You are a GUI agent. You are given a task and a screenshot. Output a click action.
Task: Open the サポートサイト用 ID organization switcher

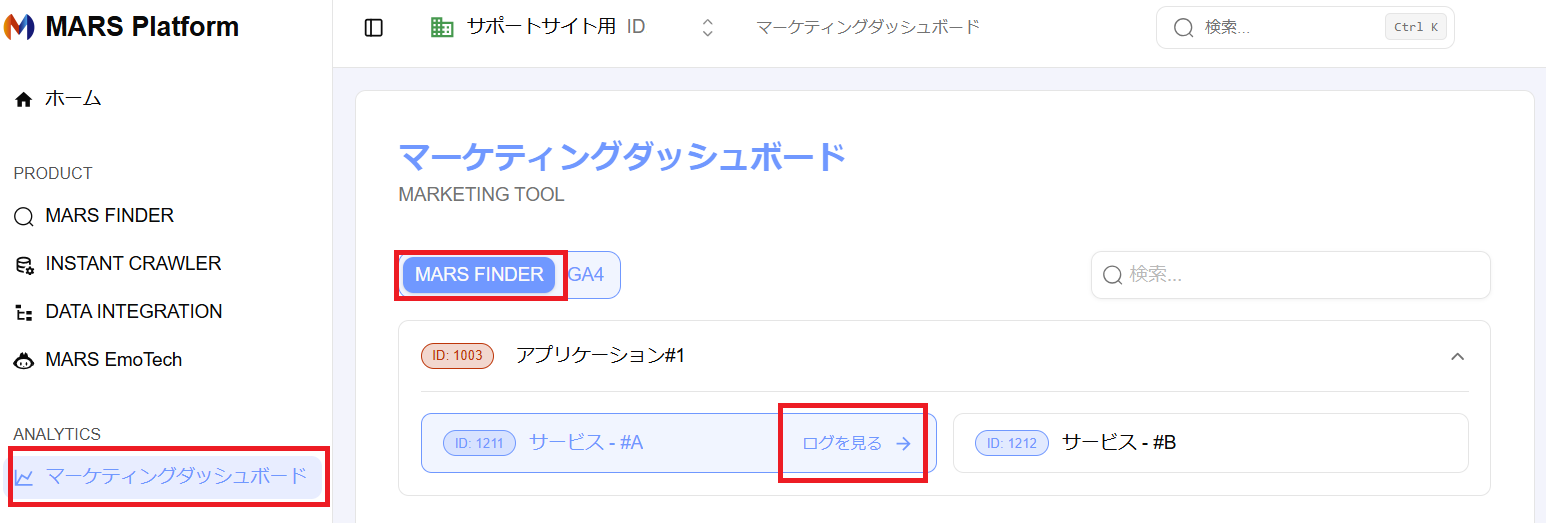pos(574,28)
